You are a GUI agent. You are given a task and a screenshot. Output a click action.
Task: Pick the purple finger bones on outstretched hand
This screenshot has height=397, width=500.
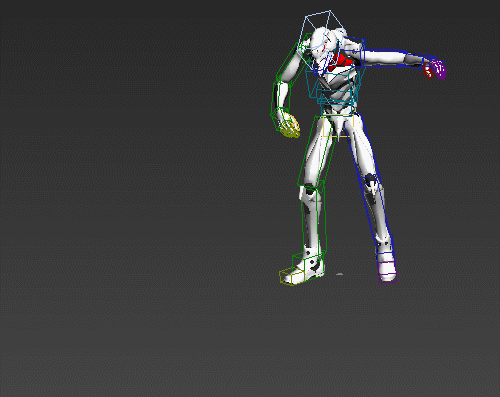[439, 69]
